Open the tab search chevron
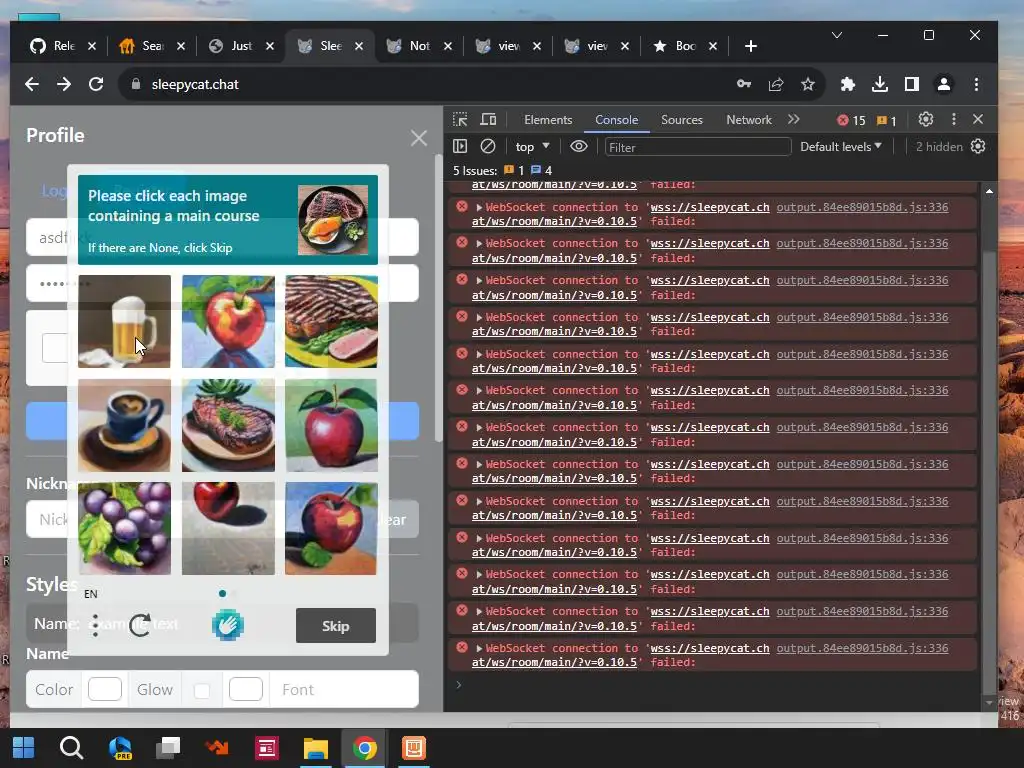Viewport: 1024px width, 768px height. (x=837, y=35)
